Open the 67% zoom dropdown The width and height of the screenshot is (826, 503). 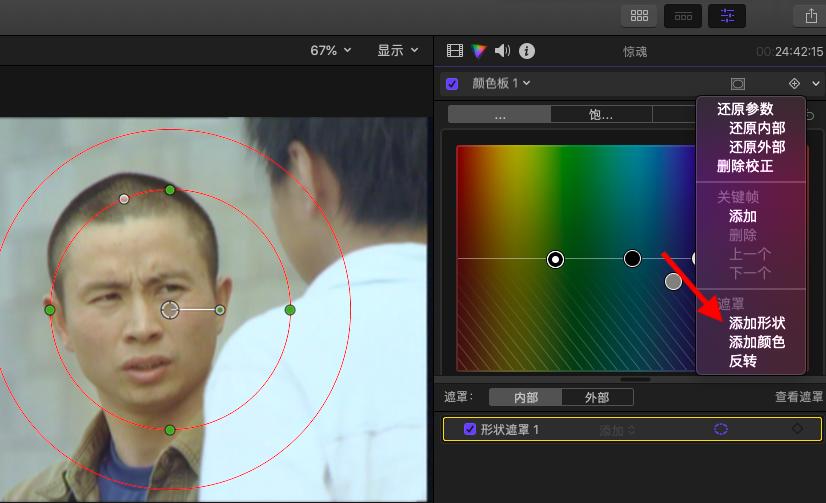(x=330, y=51)
